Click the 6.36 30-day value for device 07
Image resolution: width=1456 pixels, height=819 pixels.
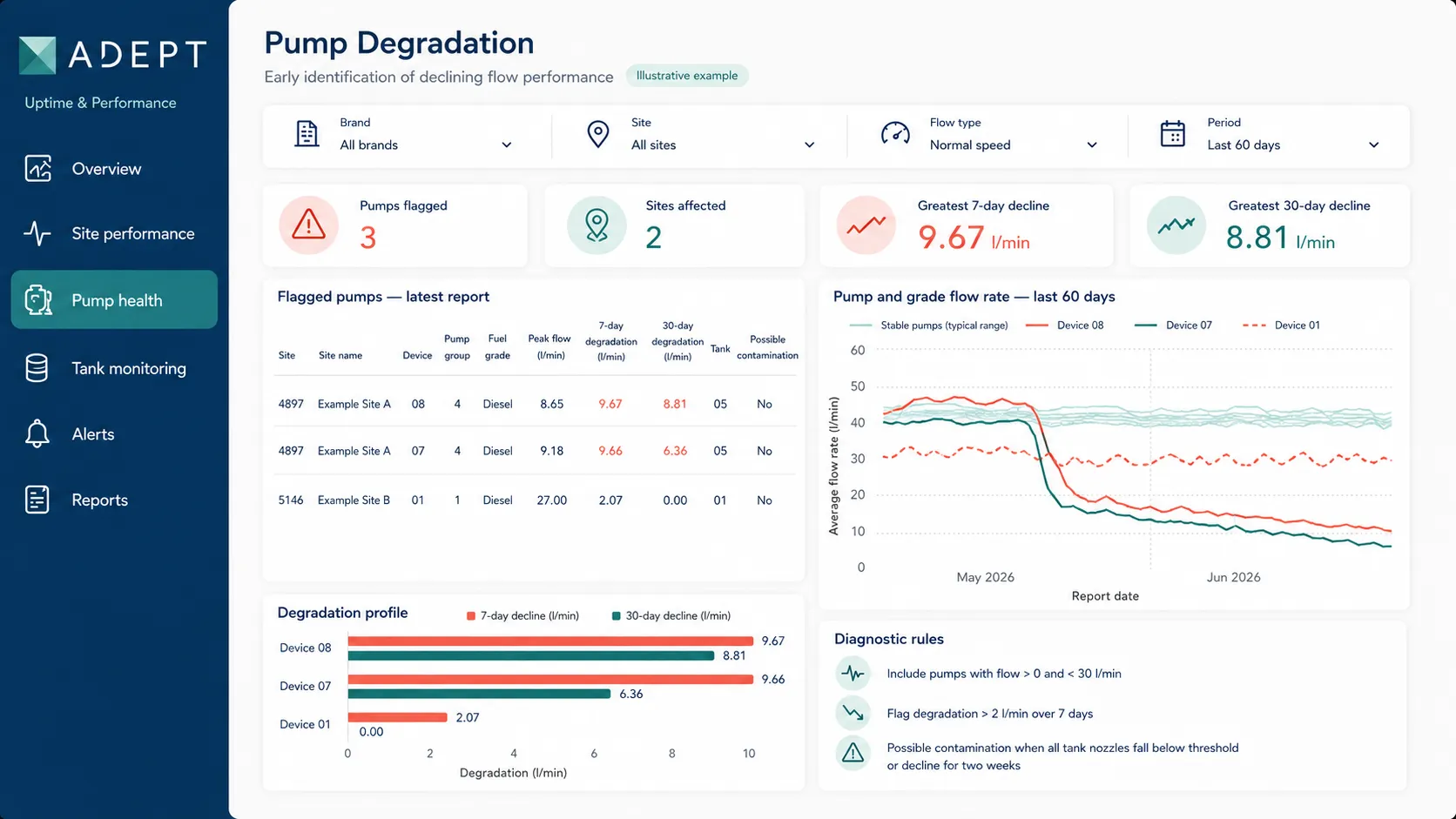coord(675,451)
